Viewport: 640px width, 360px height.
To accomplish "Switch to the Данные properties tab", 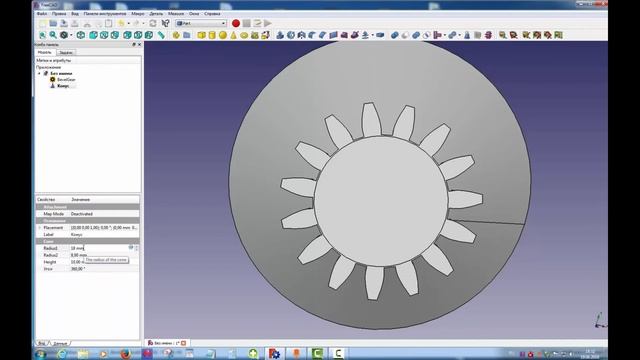I will tap(60, 343).
